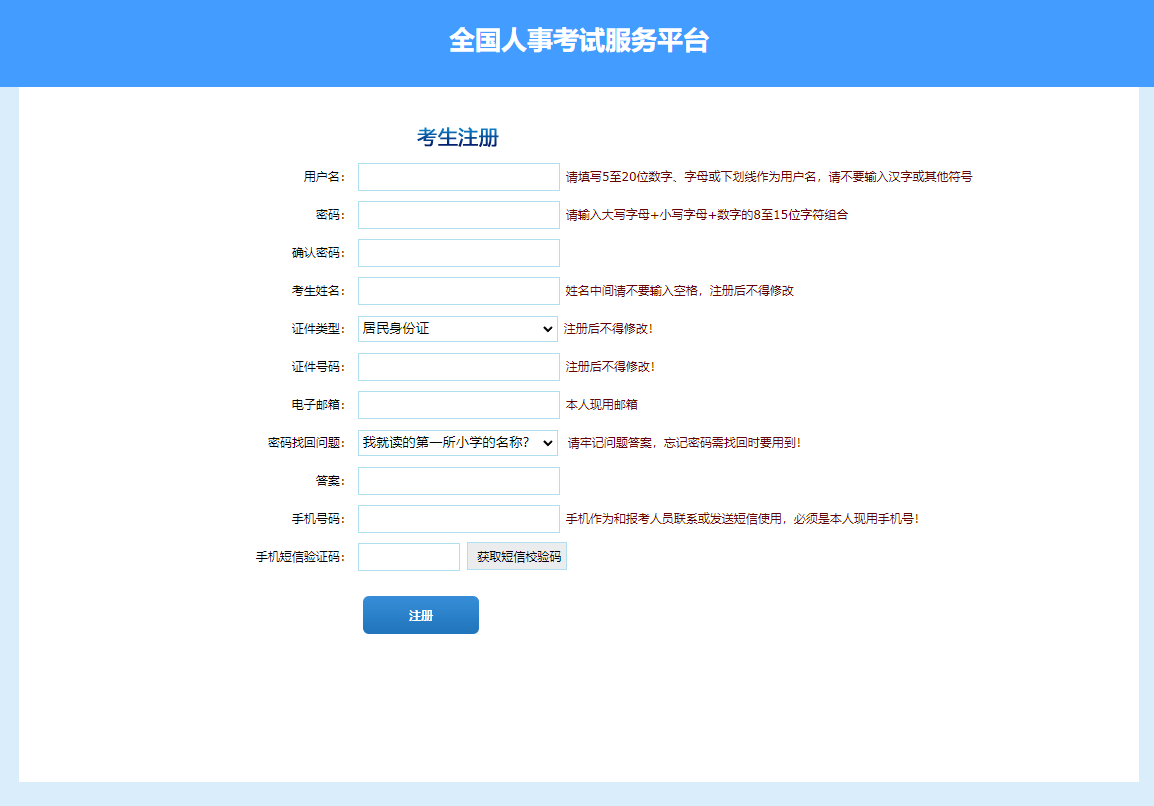The image size is (1154, 806).
Task: Select the 手机号码 phone number field
Action: click(x=458, y=519)
